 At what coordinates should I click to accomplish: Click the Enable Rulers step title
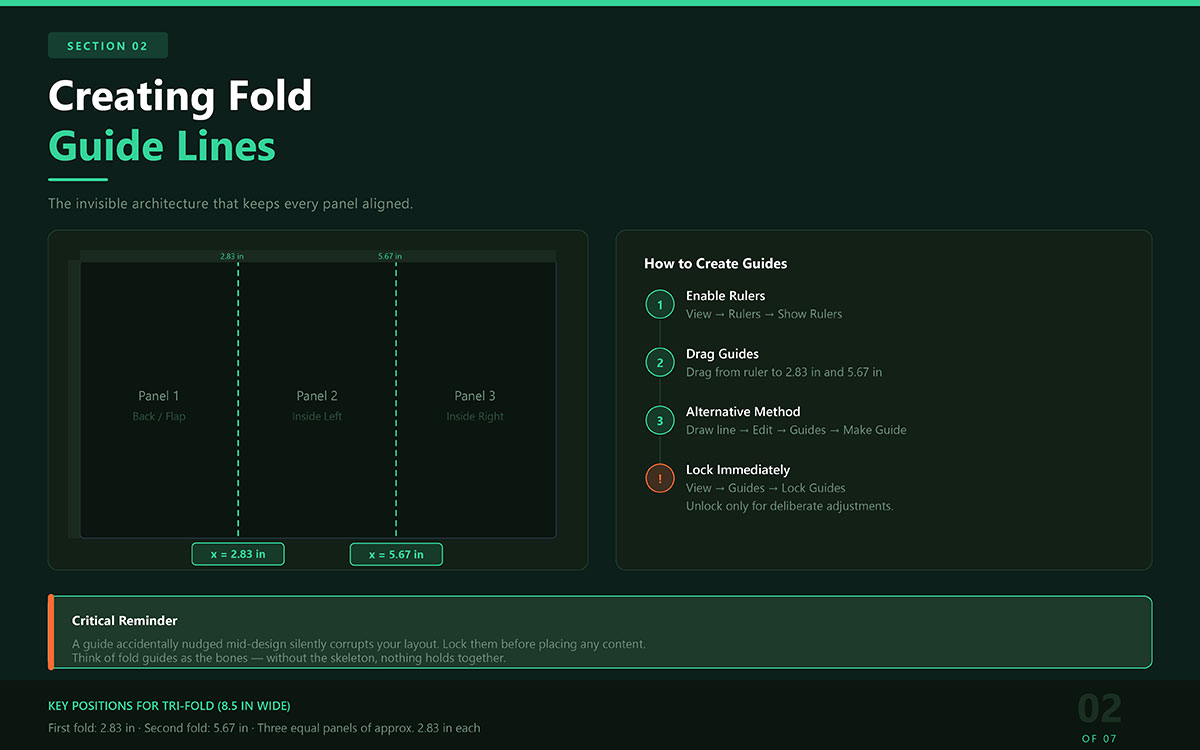pos(726,296)
